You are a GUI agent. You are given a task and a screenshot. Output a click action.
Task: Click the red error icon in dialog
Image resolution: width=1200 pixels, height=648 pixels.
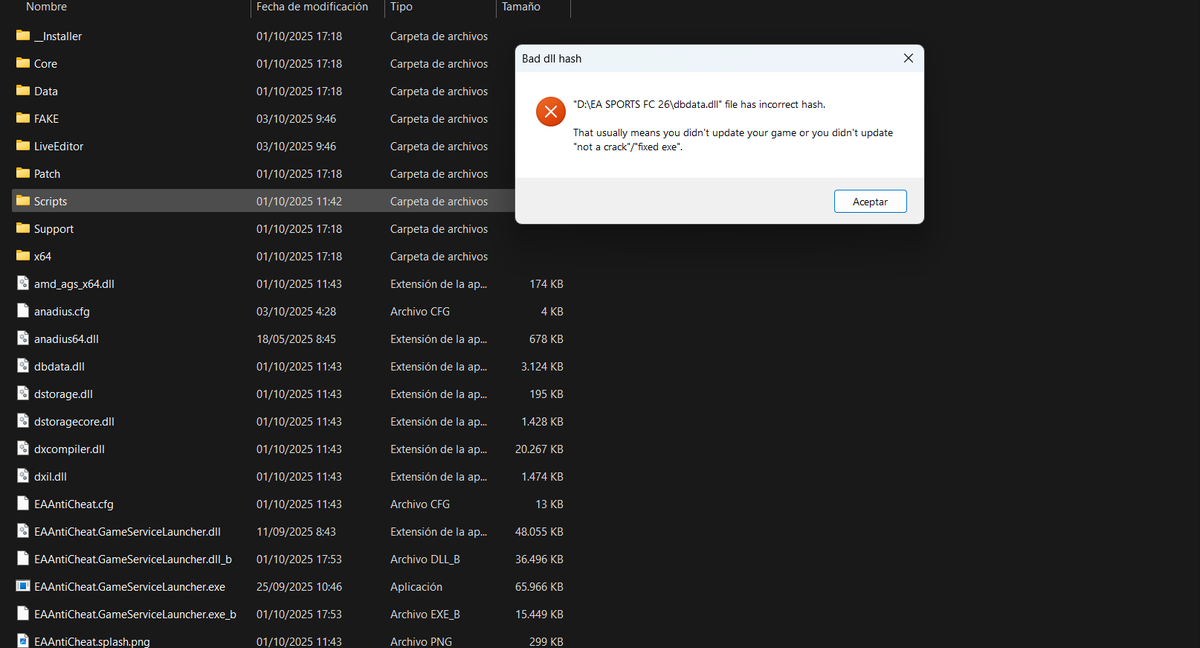tap(550, 111)
